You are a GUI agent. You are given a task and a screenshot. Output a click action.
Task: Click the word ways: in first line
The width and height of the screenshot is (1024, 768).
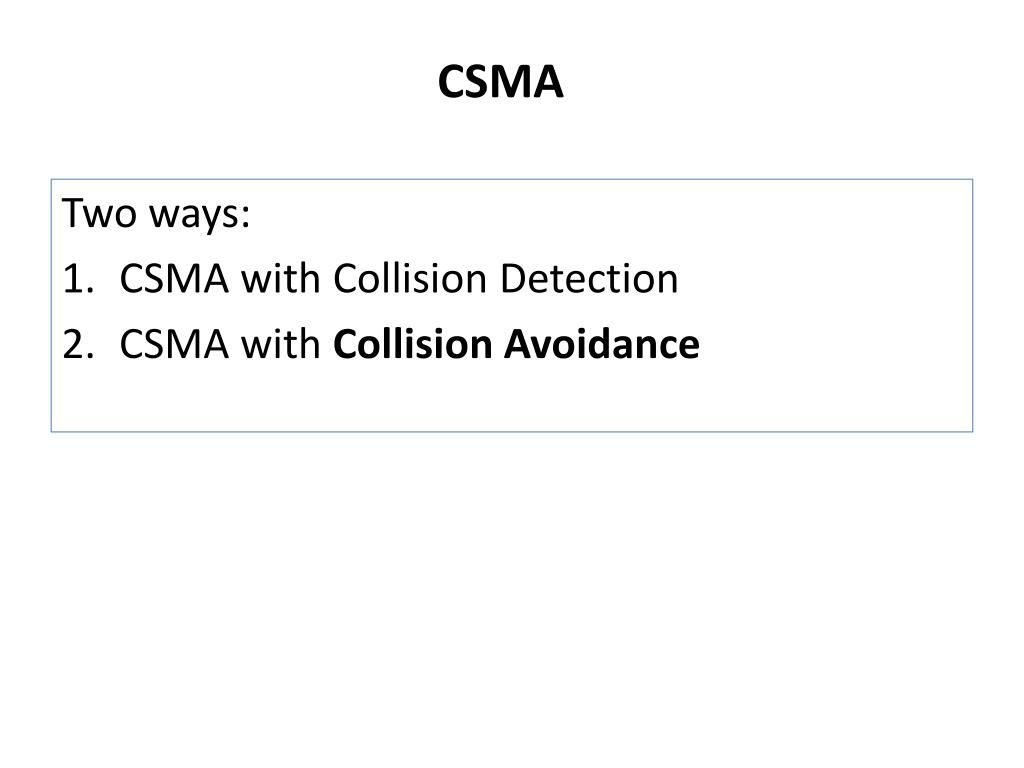point(200,216)
